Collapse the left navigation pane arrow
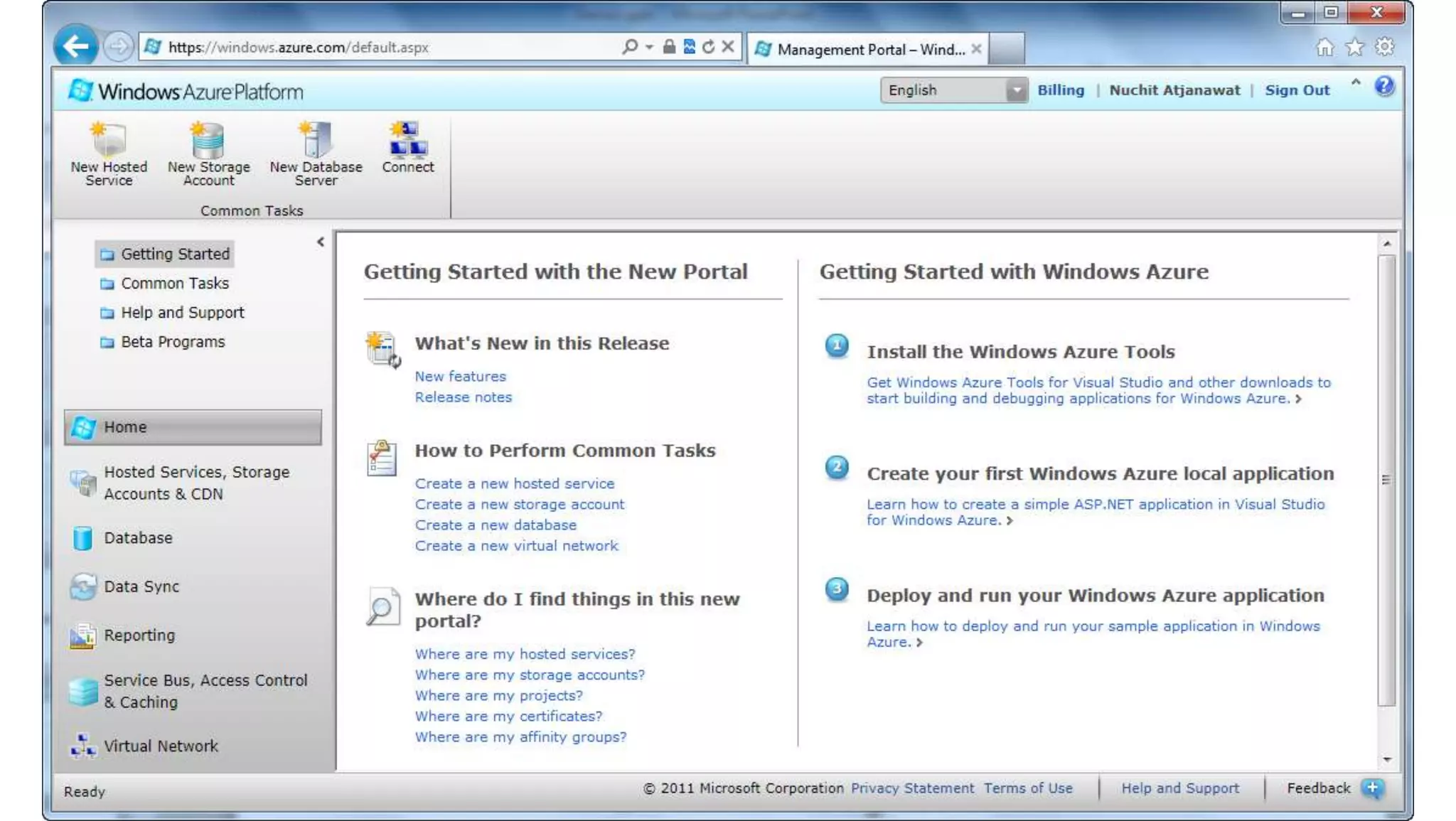Image resolution: width=1456 pixels, height=821 pixels. coord(321,242)
